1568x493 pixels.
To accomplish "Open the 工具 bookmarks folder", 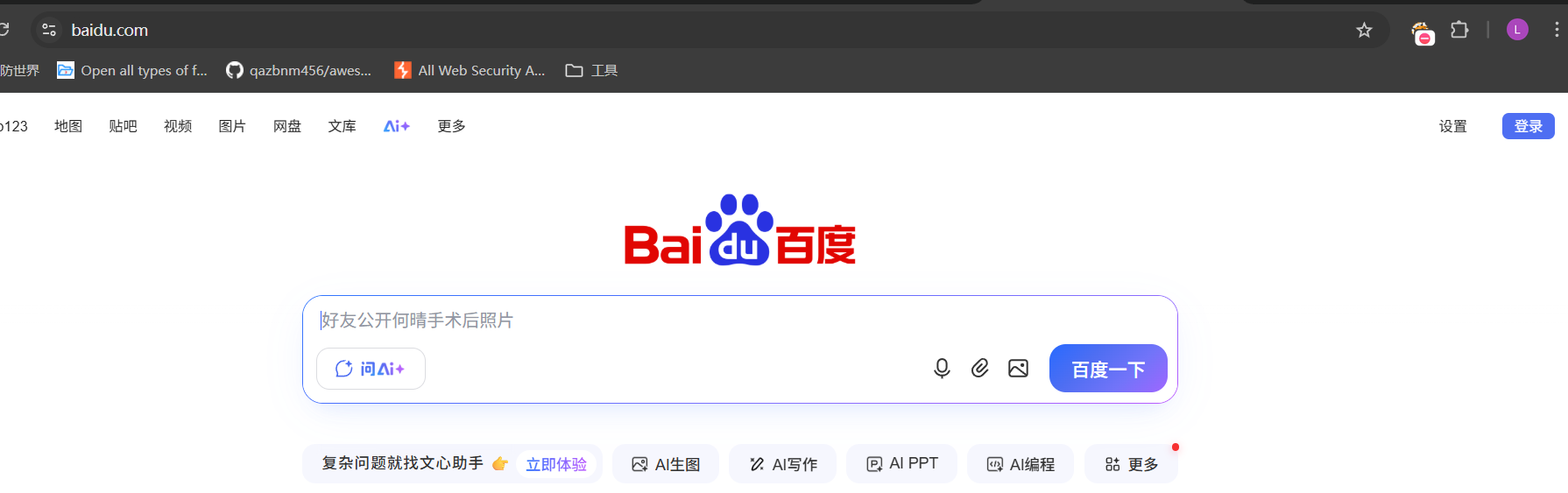I will (591, 70).
